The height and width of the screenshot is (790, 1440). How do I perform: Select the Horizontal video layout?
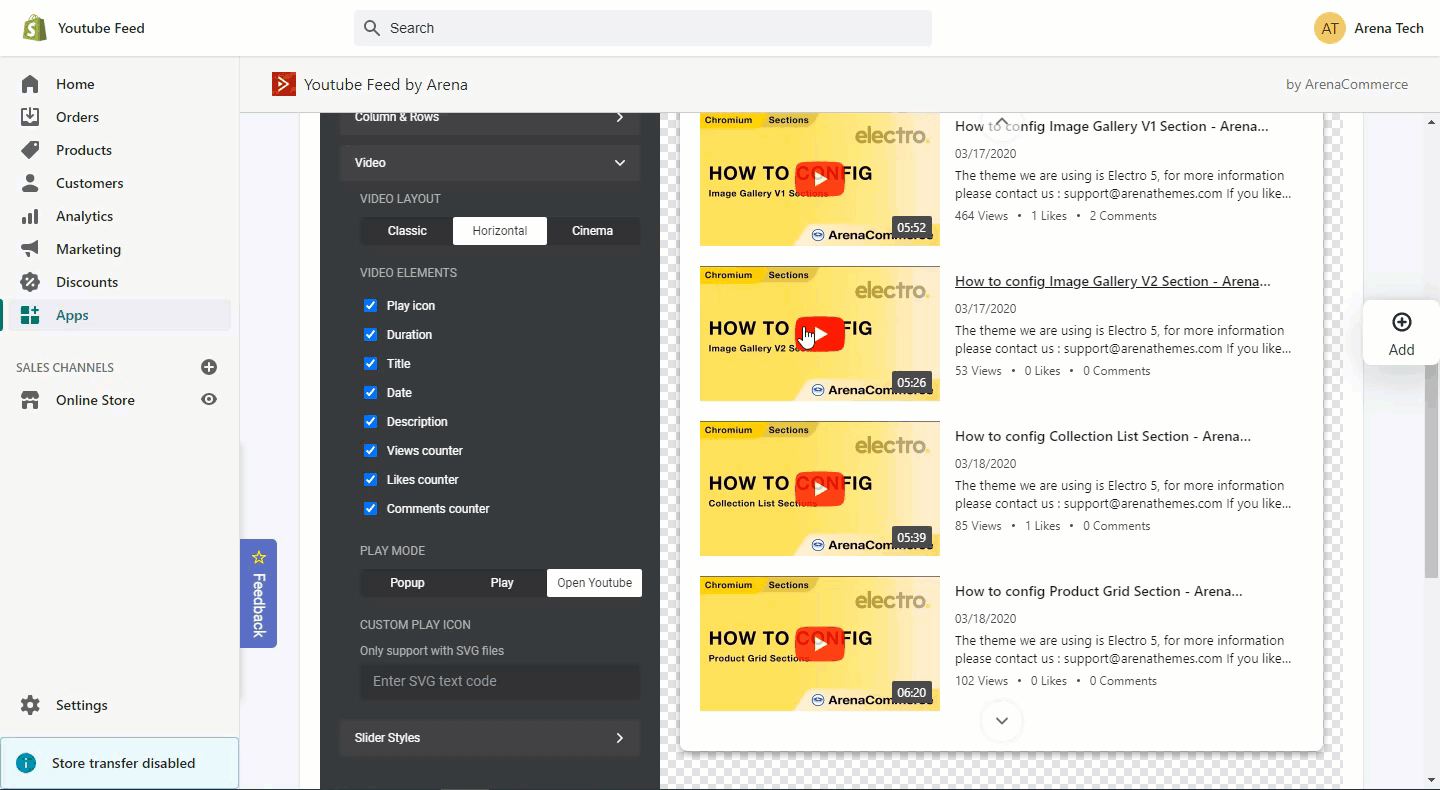(x=500, y=231)
